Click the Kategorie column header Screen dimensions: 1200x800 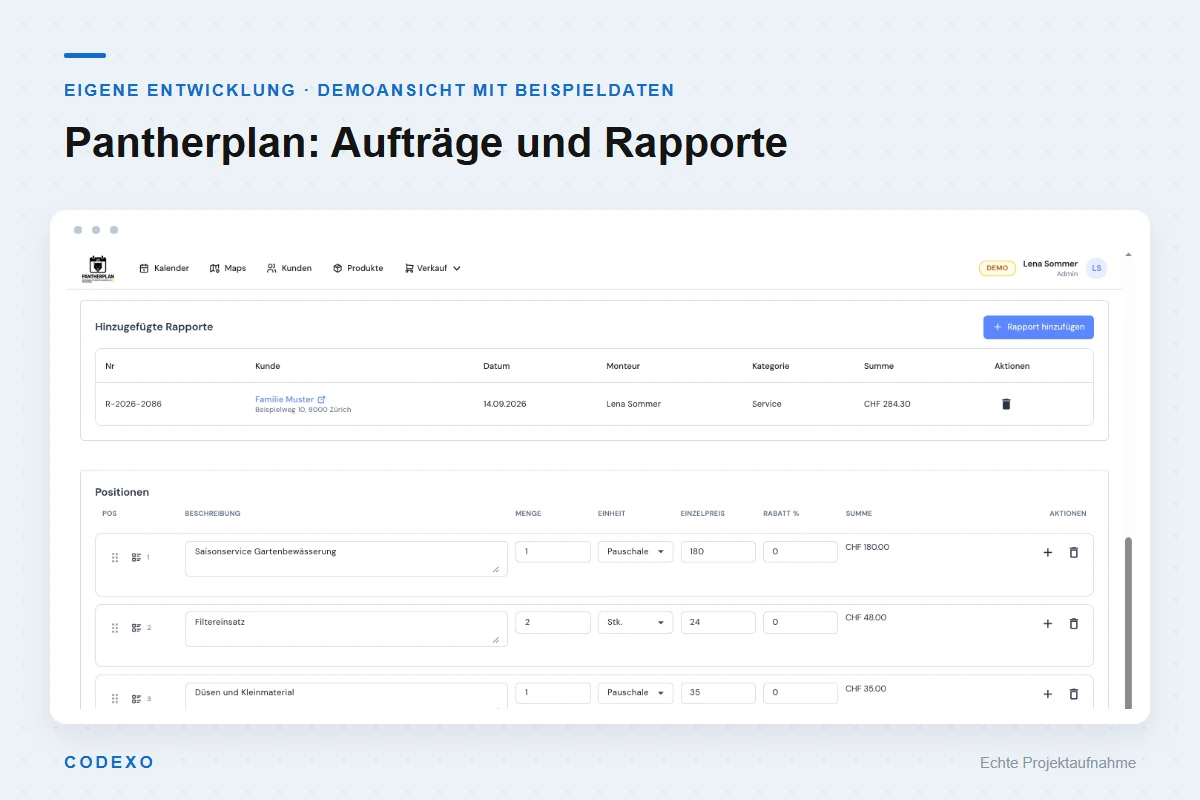click(x=771, y=366)
